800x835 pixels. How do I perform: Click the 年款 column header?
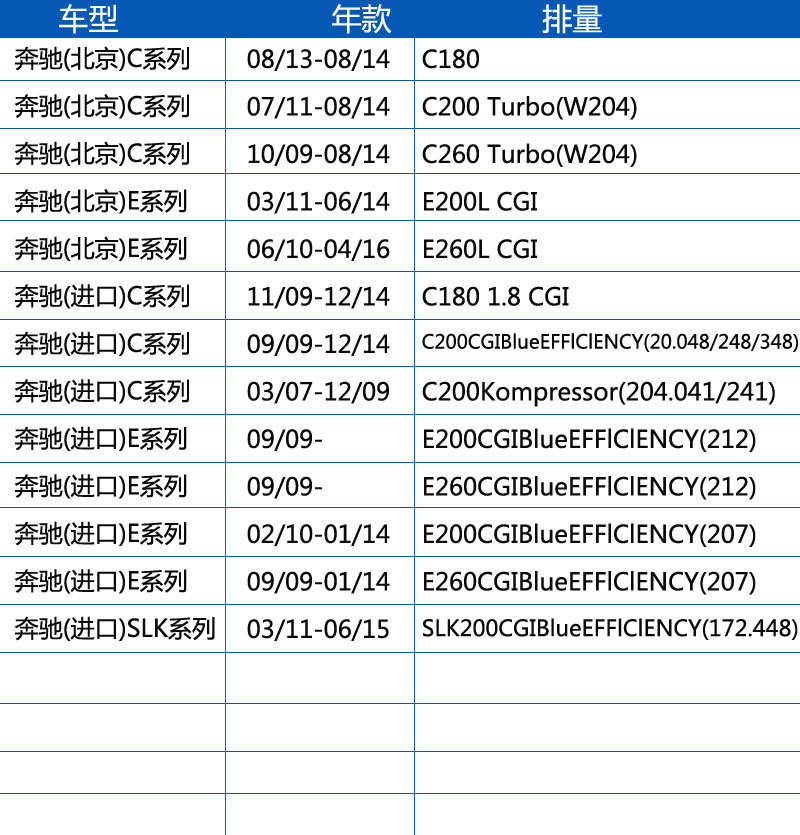pyautogui.click(x=361, y=19)
